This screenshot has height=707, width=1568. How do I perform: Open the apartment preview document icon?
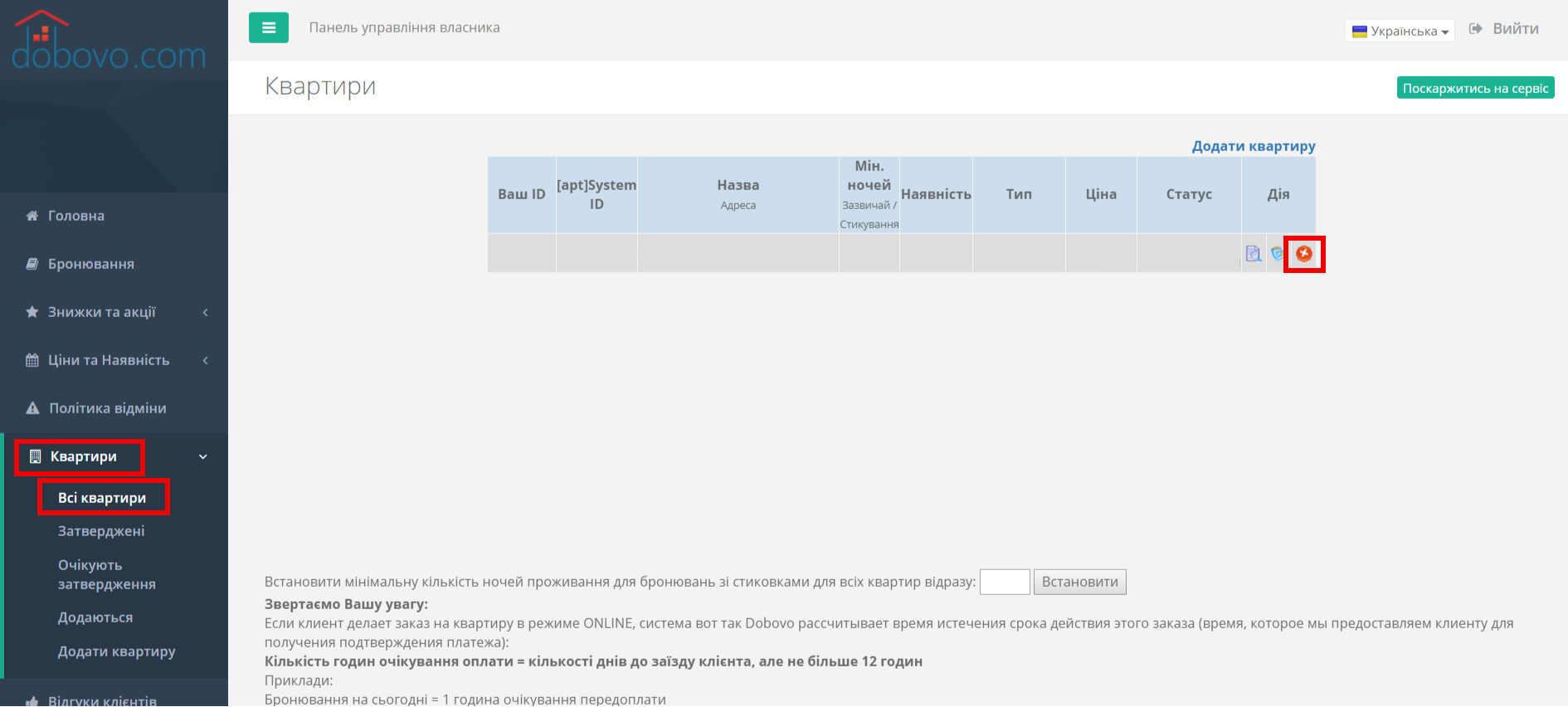[x=1254, y=254]
